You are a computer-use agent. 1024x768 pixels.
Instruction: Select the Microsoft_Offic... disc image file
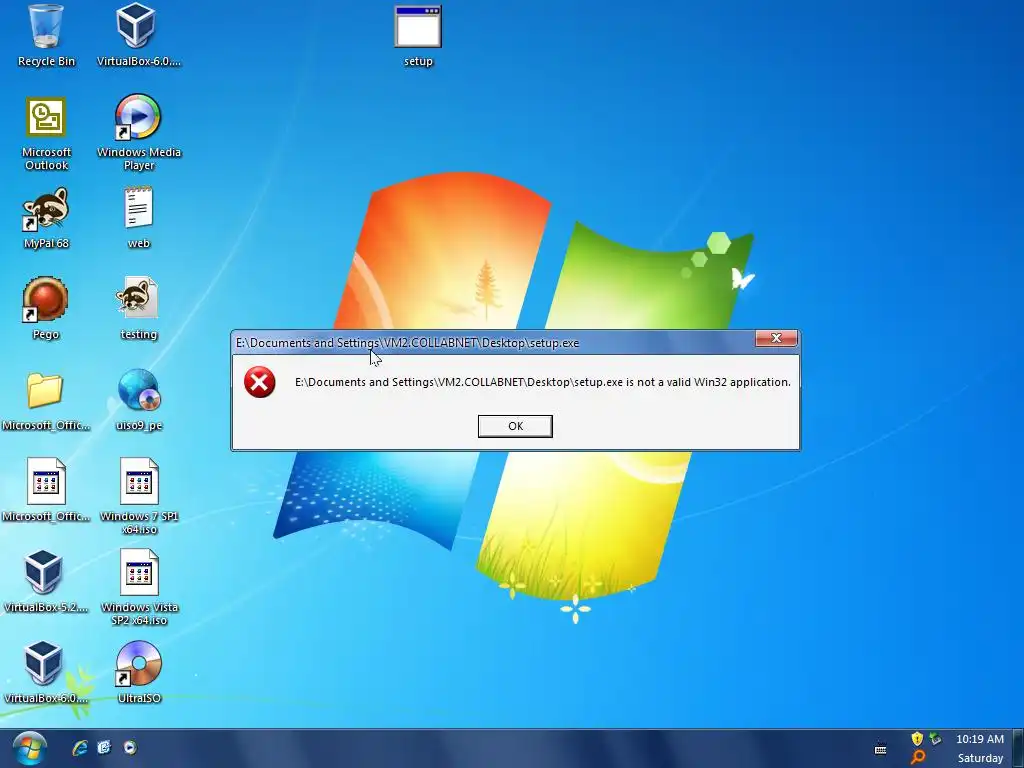(46, 490)
